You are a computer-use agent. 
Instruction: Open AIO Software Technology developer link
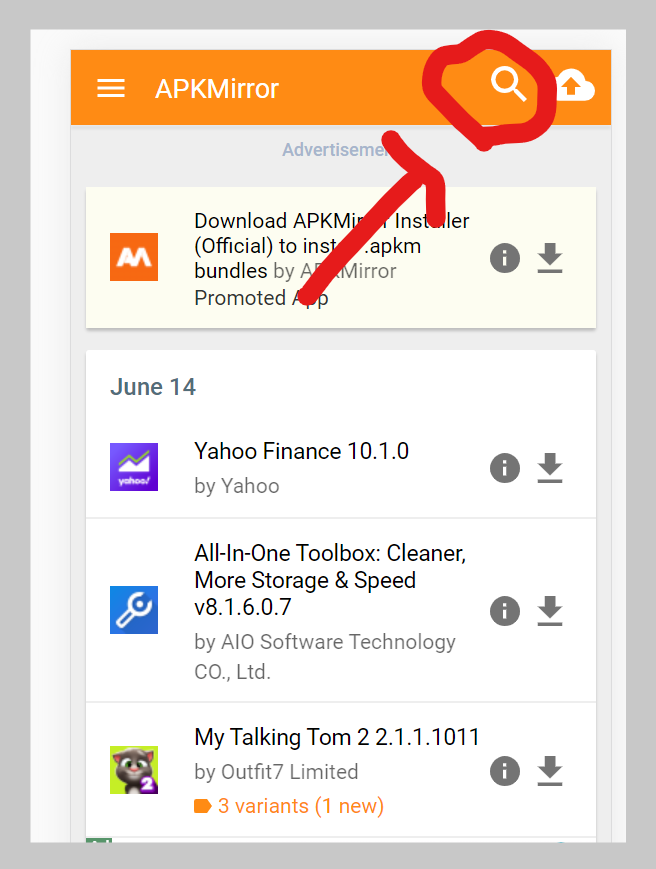[x=325, y=657]
